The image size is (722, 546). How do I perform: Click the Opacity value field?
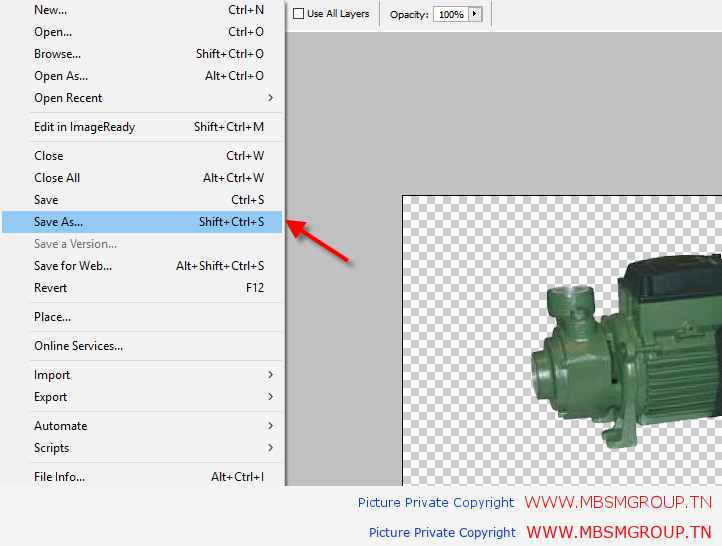coord(451,15)
